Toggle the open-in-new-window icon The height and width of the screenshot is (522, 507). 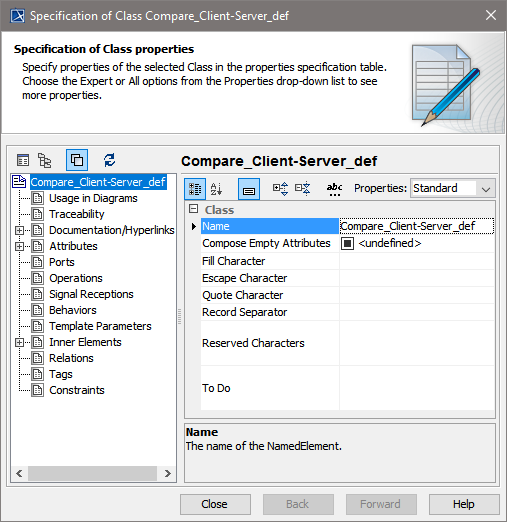(x=77, y=160)
